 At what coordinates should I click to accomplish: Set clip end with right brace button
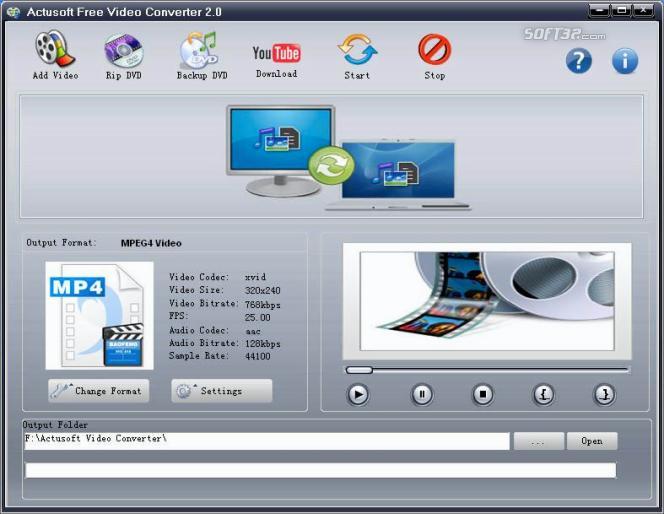pos(604,395)
